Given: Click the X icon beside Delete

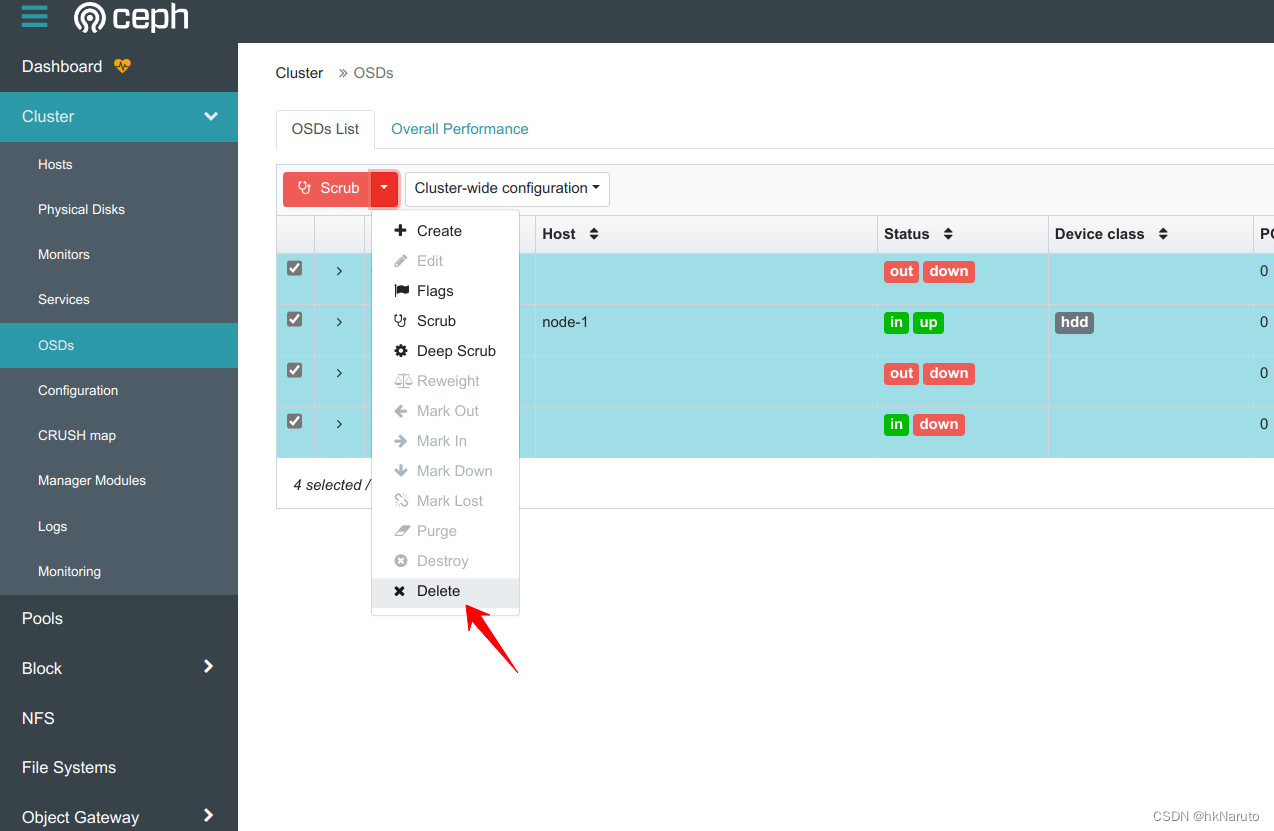Looking at the screenshot, I should (400, 591).
